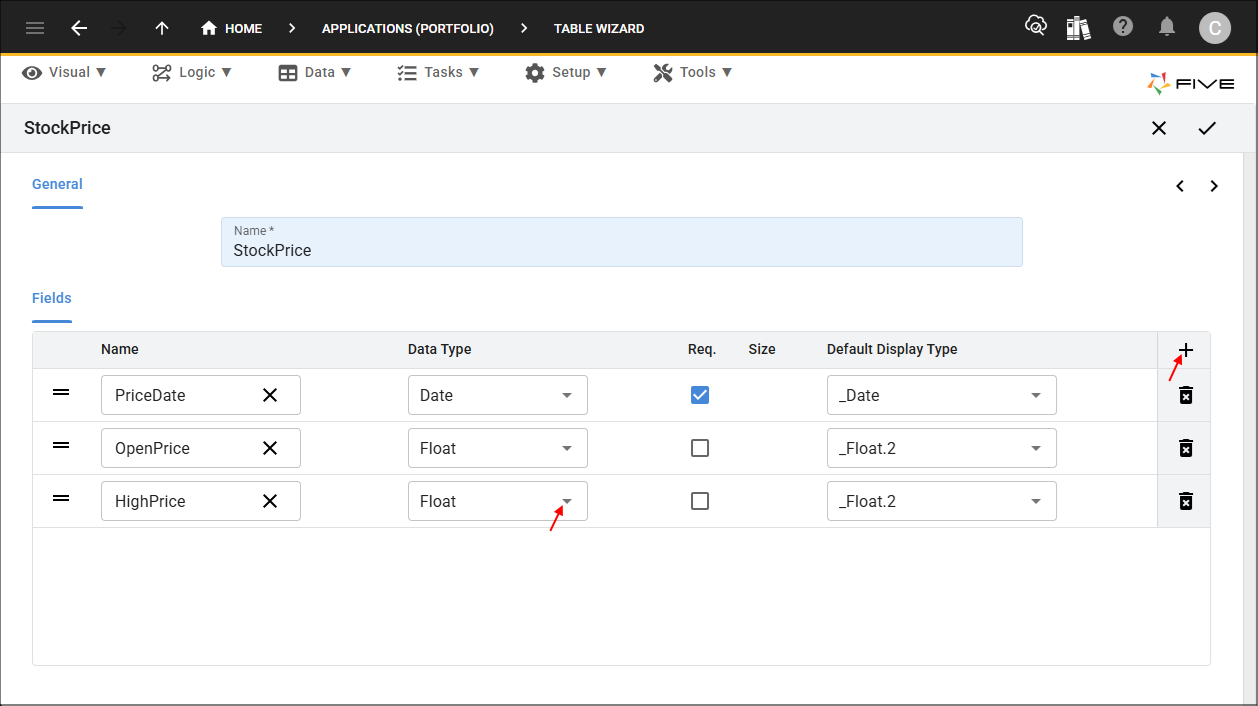Click the HOME breadcrumb

(231, 28)
